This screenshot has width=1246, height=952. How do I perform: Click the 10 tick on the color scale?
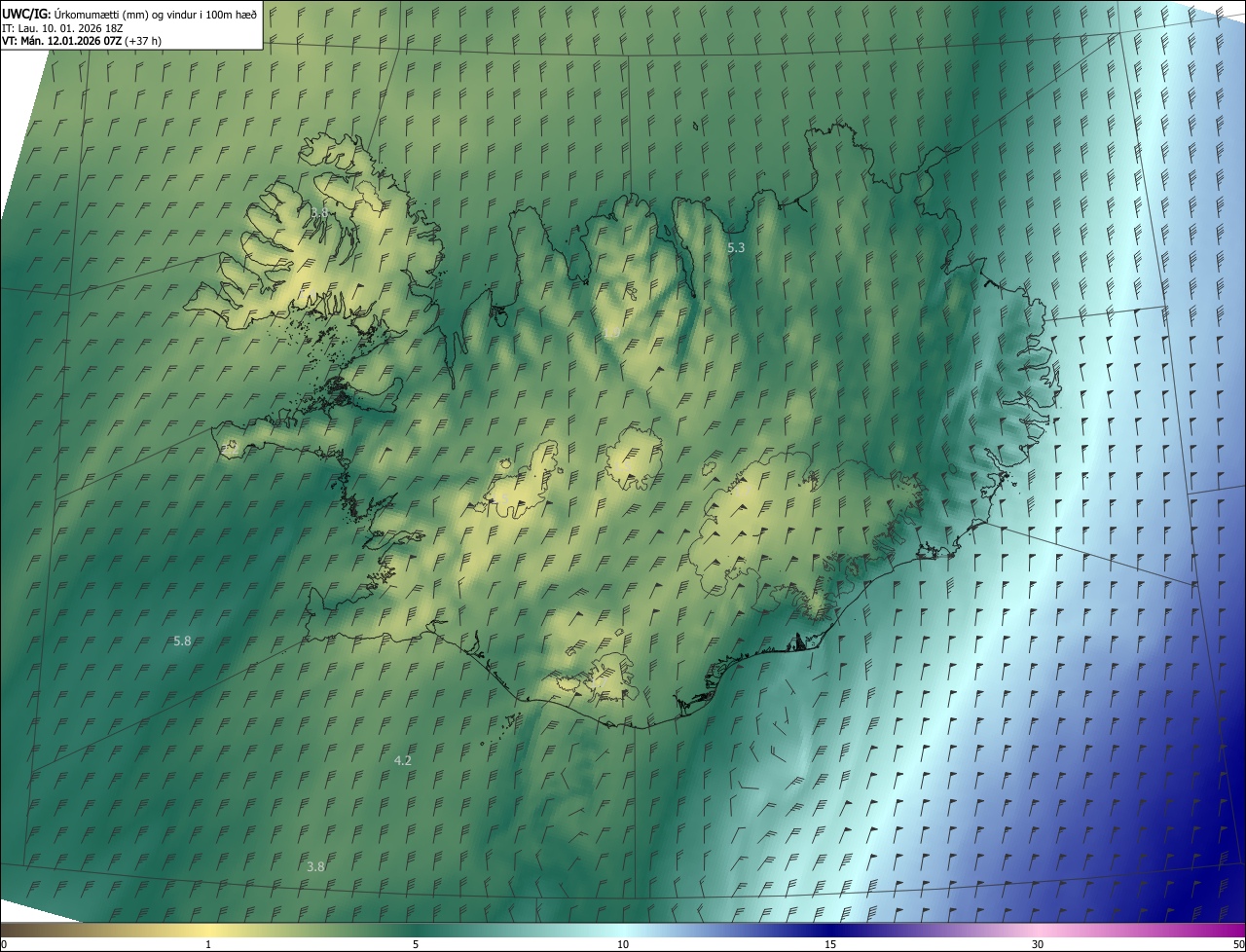[x=623, y=944]
